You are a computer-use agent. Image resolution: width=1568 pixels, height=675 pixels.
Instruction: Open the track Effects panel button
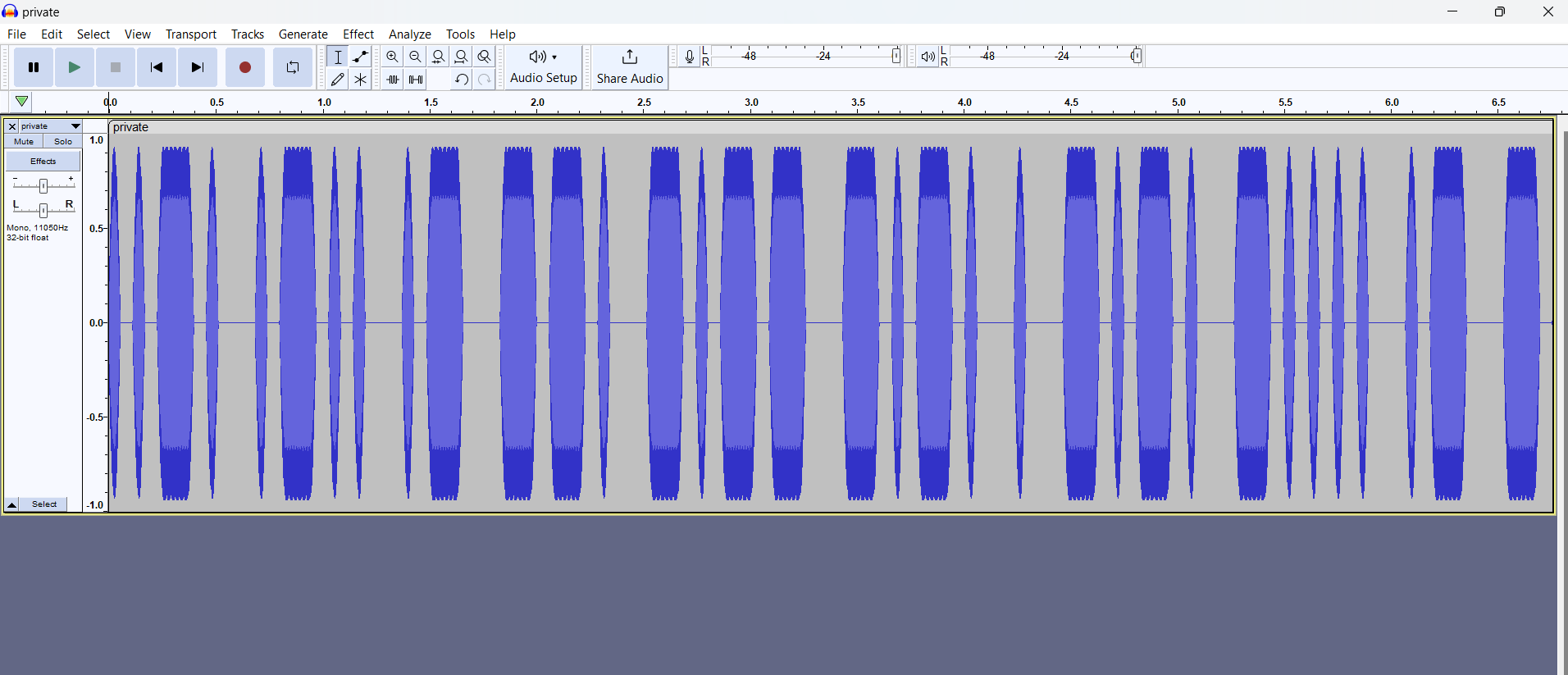pyautogui.click(x=43, y=162)
